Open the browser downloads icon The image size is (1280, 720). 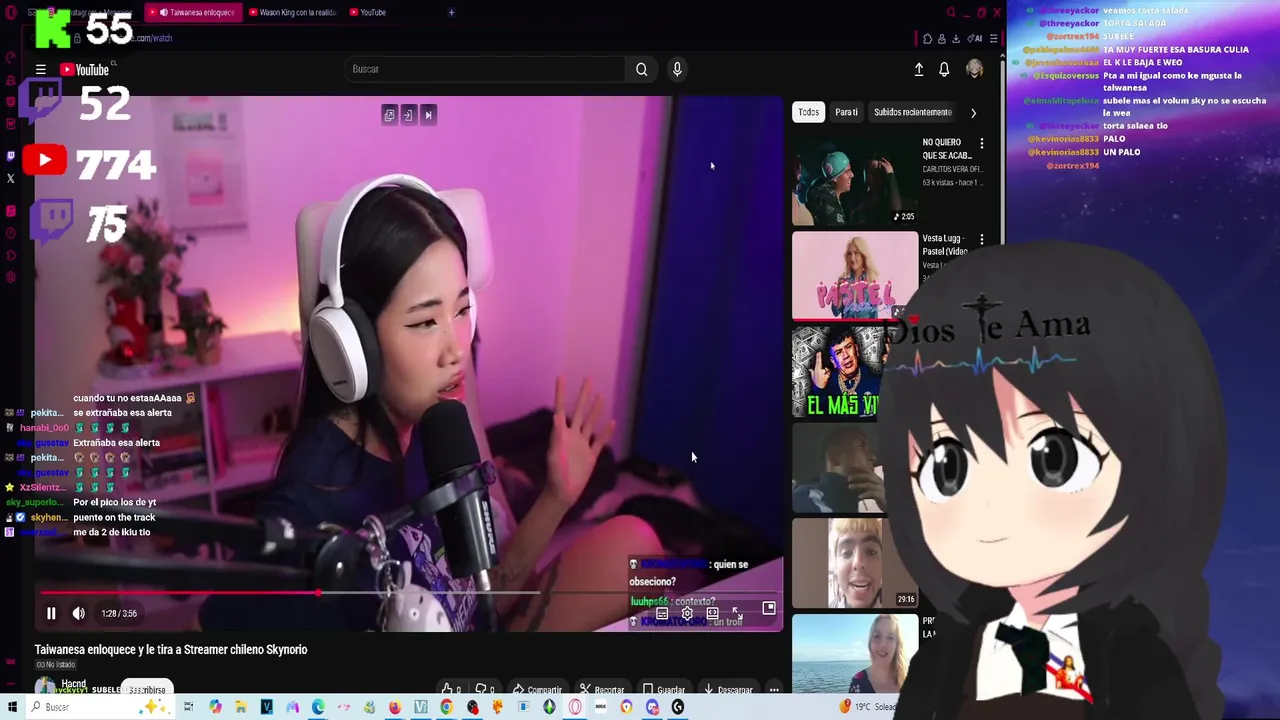click(956, 39)
